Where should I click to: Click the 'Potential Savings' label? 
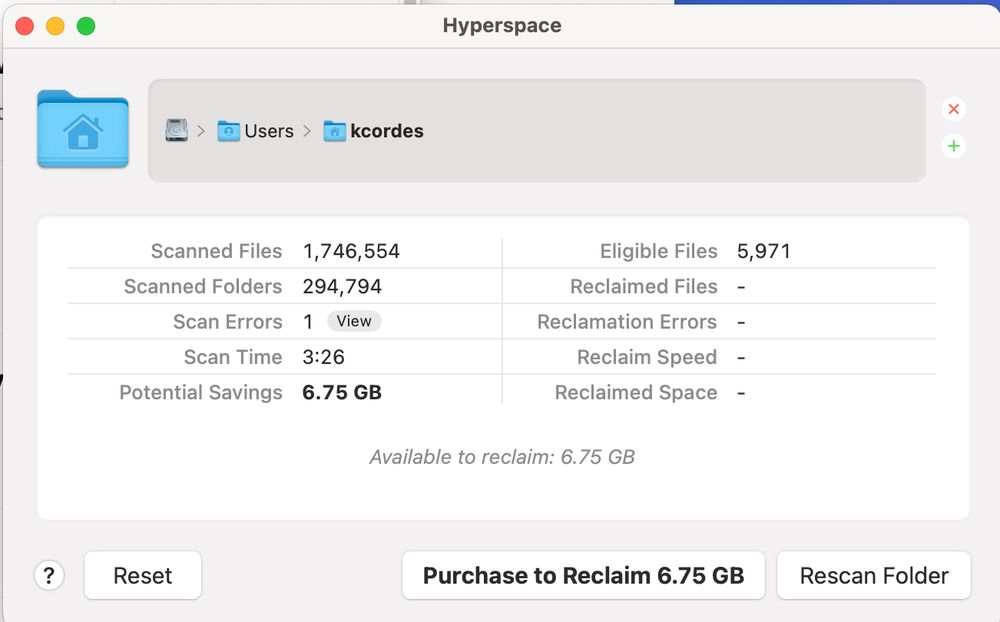(x=201, y=392)
